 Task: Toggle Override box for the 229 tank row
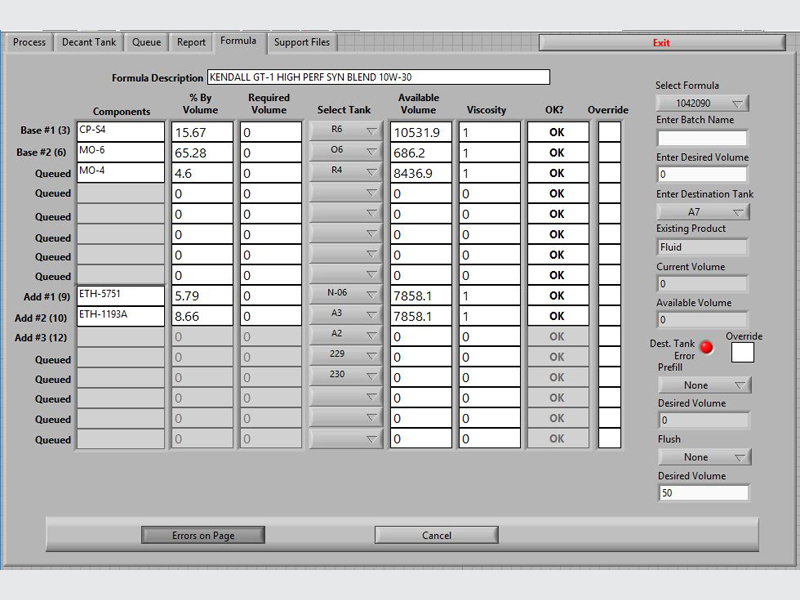609,356
